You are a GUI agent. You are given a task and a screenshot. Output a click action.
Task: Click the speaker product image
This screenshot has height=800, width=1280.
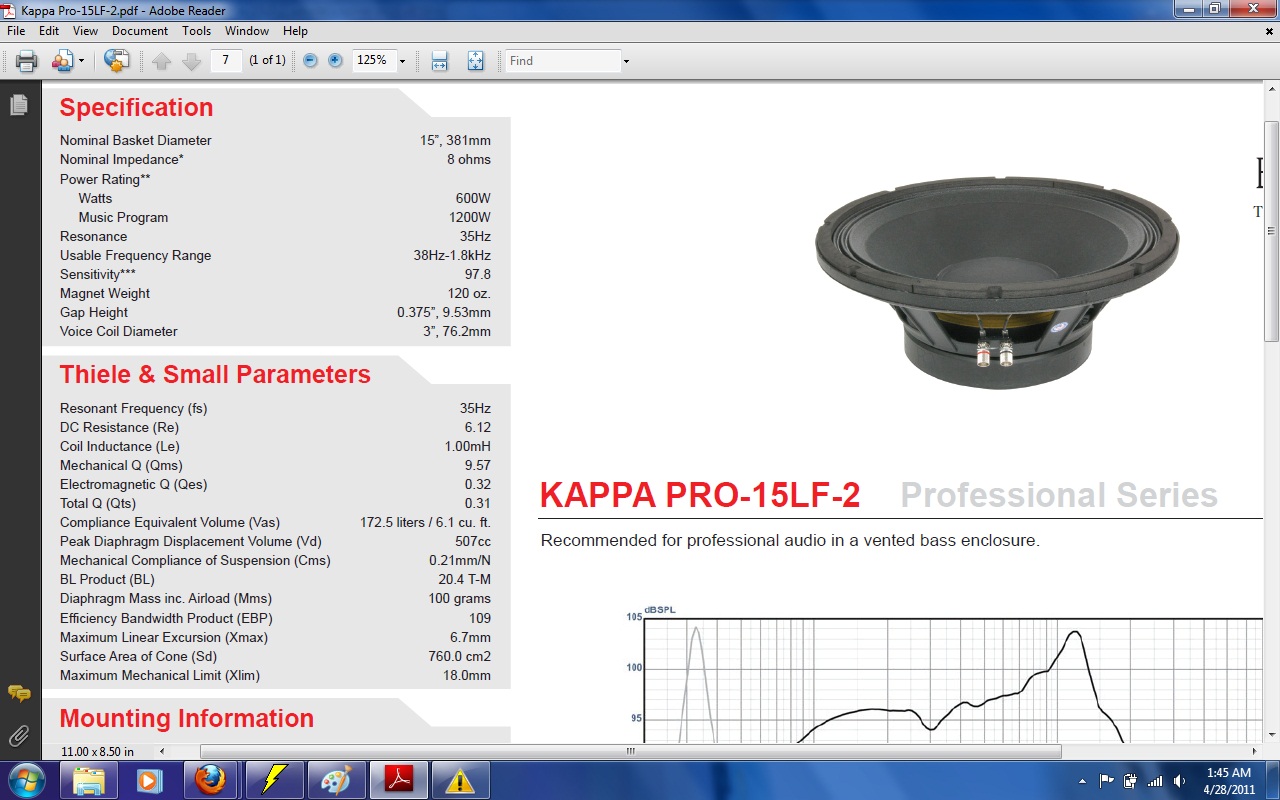pos(998,284)
